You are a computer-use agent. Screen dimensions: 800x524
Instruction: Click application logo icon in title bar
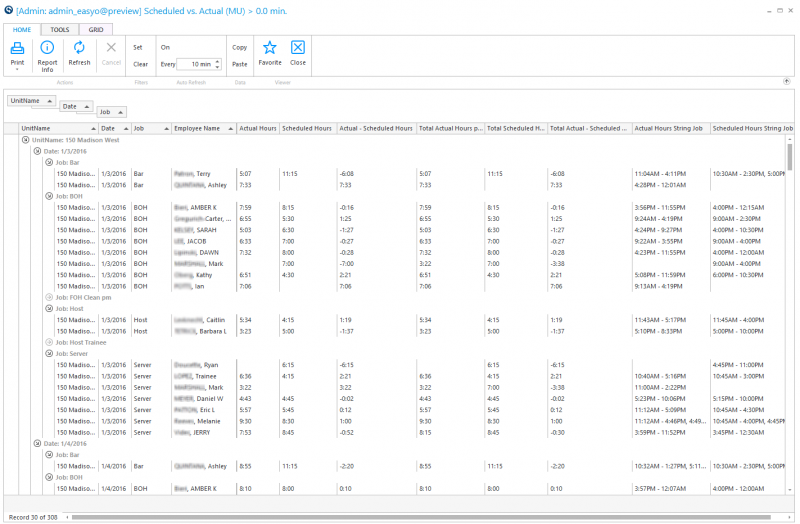[8, 10]
